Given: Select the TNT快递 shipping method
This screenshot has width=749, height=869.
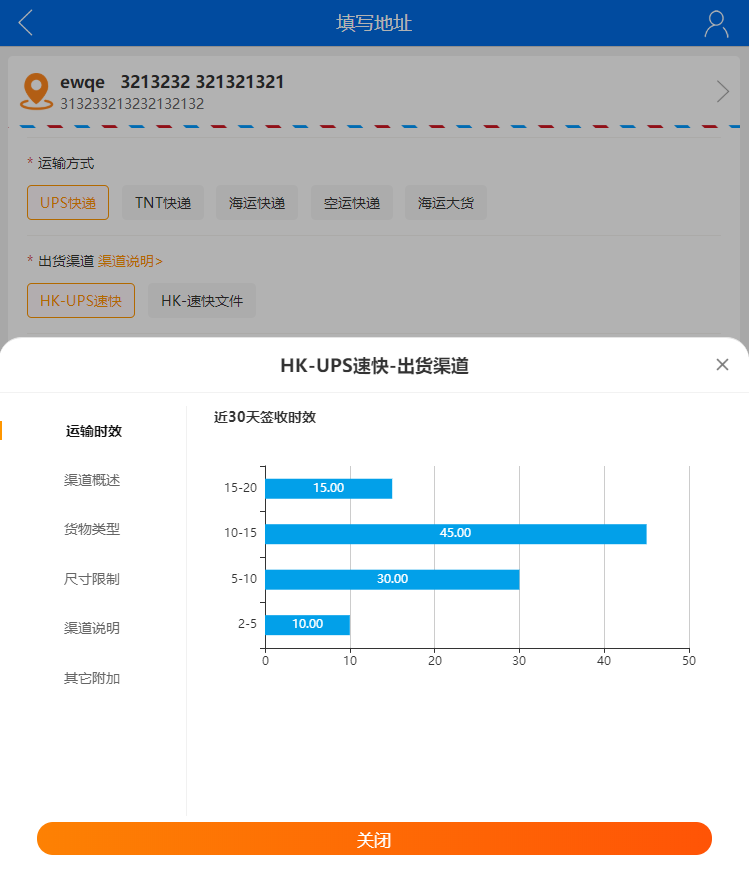Looking at the screenshot, I should [163, 203].
